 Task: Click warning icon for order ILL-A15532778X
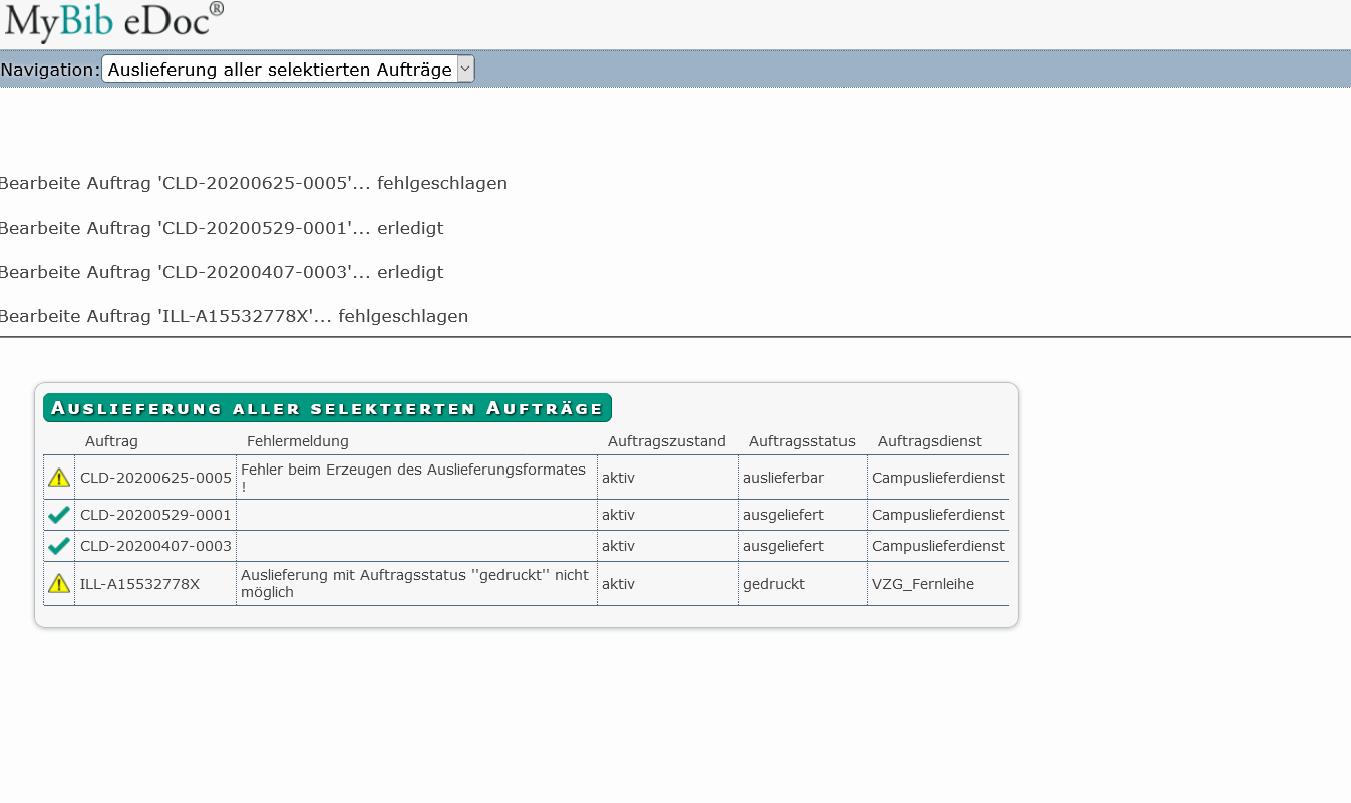click(59, 583)
